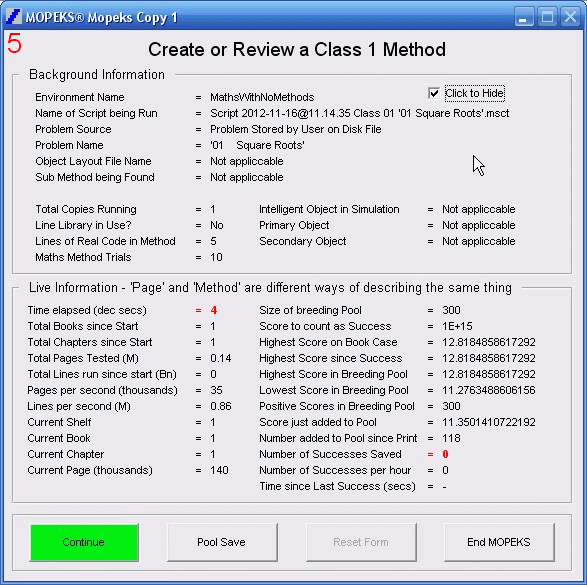This screenshot has width=587, height=585.
Task: Close the MOPEKS window
Action: (570, 17)
